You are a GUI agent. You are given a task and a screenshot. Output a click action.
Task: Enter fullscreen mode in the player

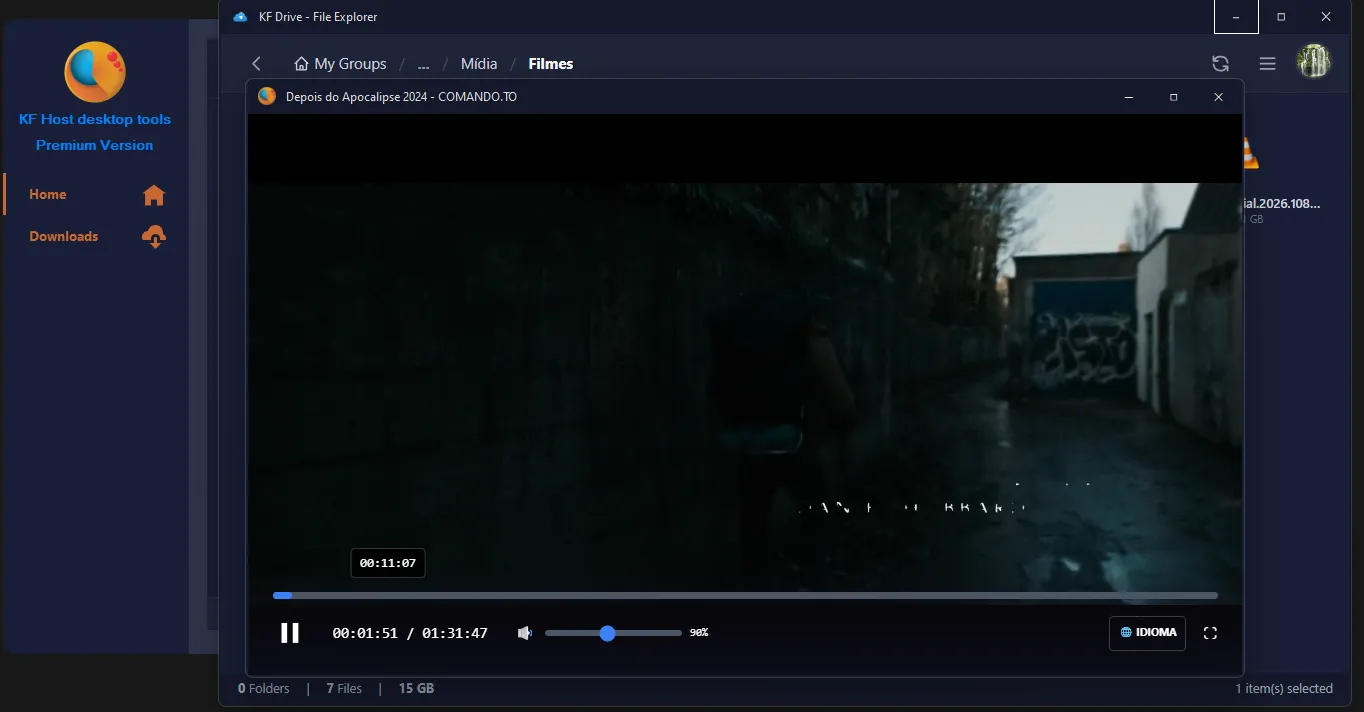pos(1210,633)
